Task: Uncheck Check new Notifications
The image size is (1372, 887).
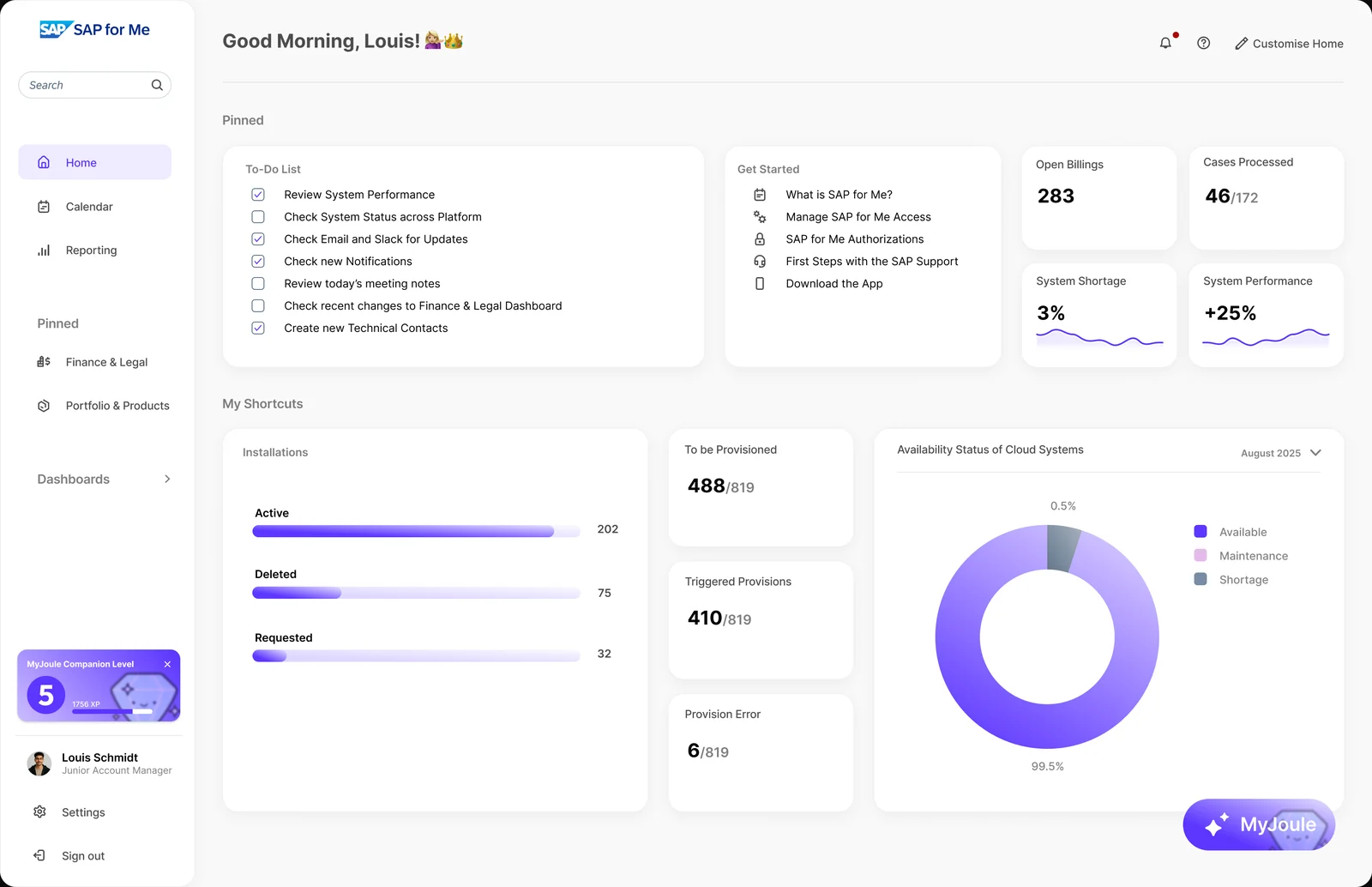Action: point(258,262)
